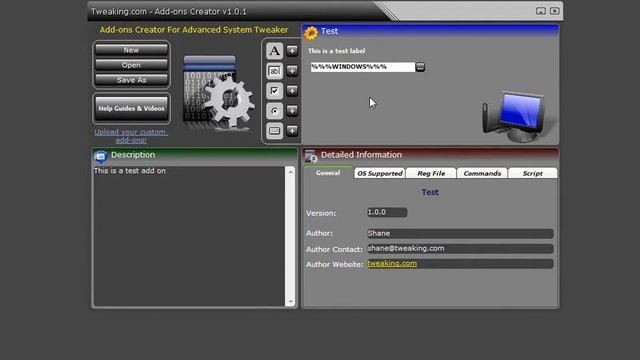Click the sunflower icon beside Test title

click(x=311, y=33)
